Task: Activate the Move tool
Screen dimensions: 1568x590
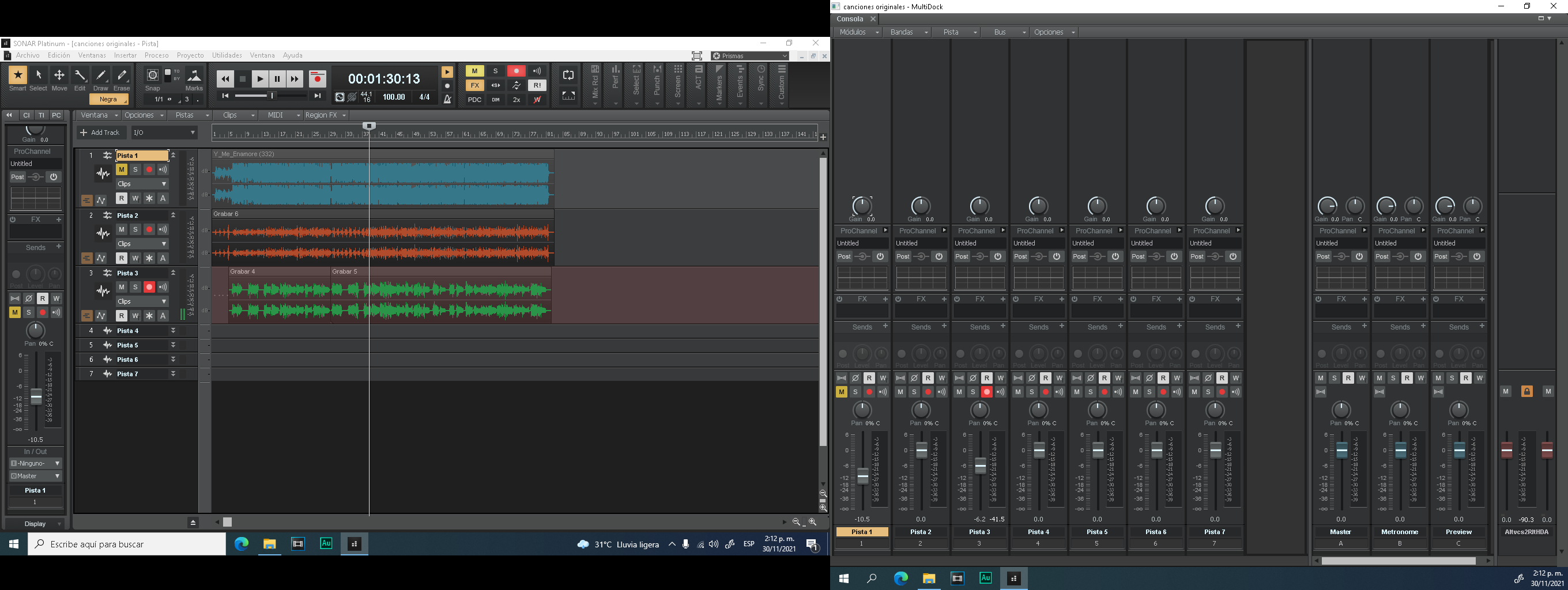Action: click(59, 75)
